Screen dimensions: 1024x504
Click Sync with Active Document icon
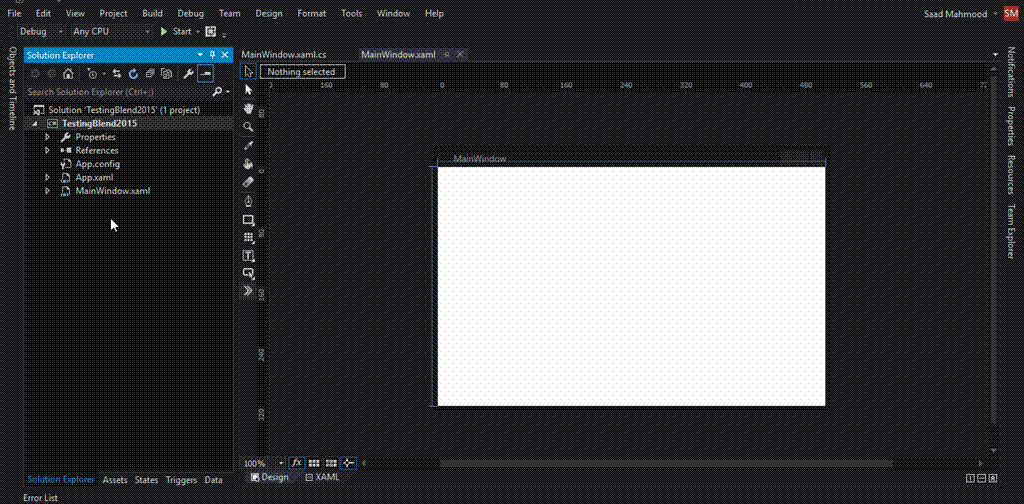coord(117,74)
